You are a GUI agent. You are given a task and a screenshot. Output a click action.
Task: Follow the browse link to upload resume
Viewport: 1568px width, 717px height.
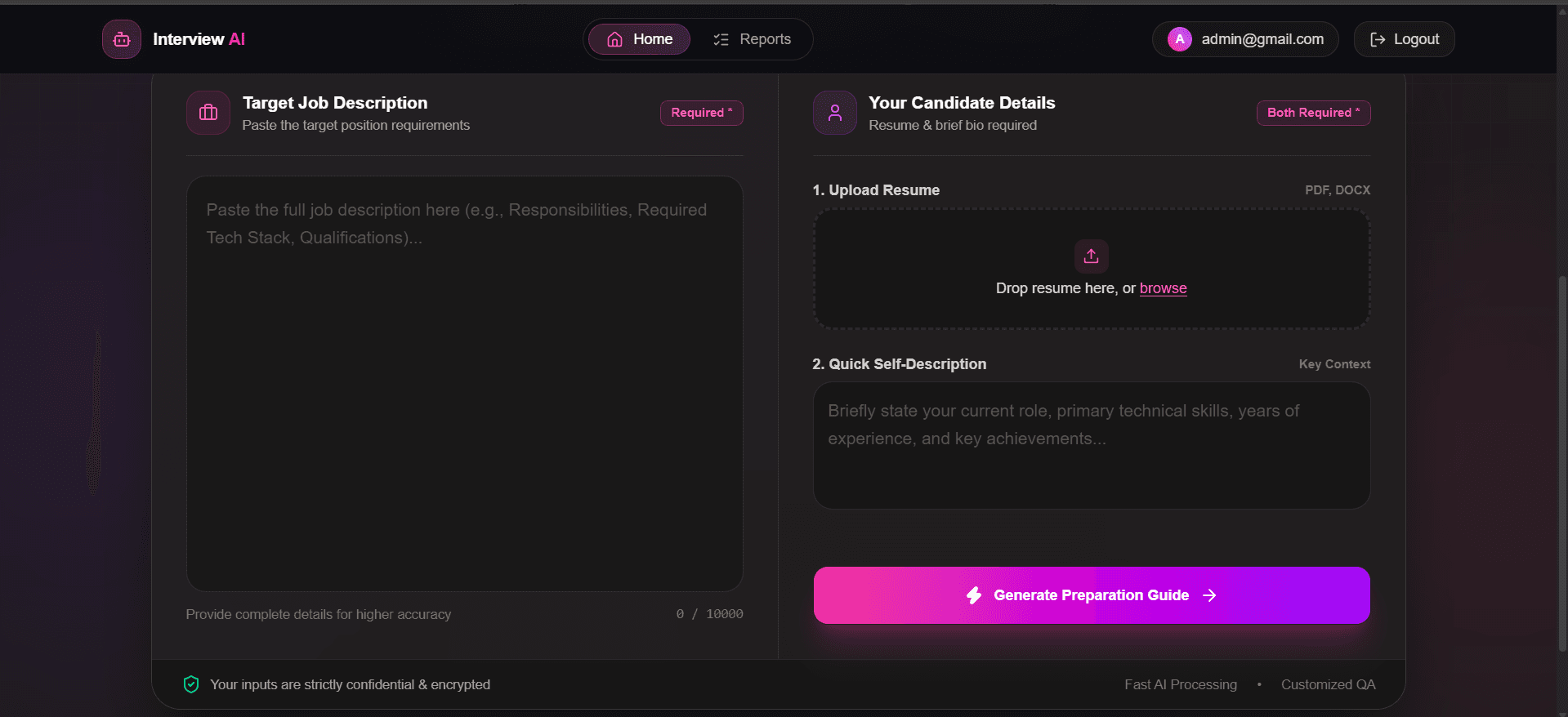point(1163,288)
